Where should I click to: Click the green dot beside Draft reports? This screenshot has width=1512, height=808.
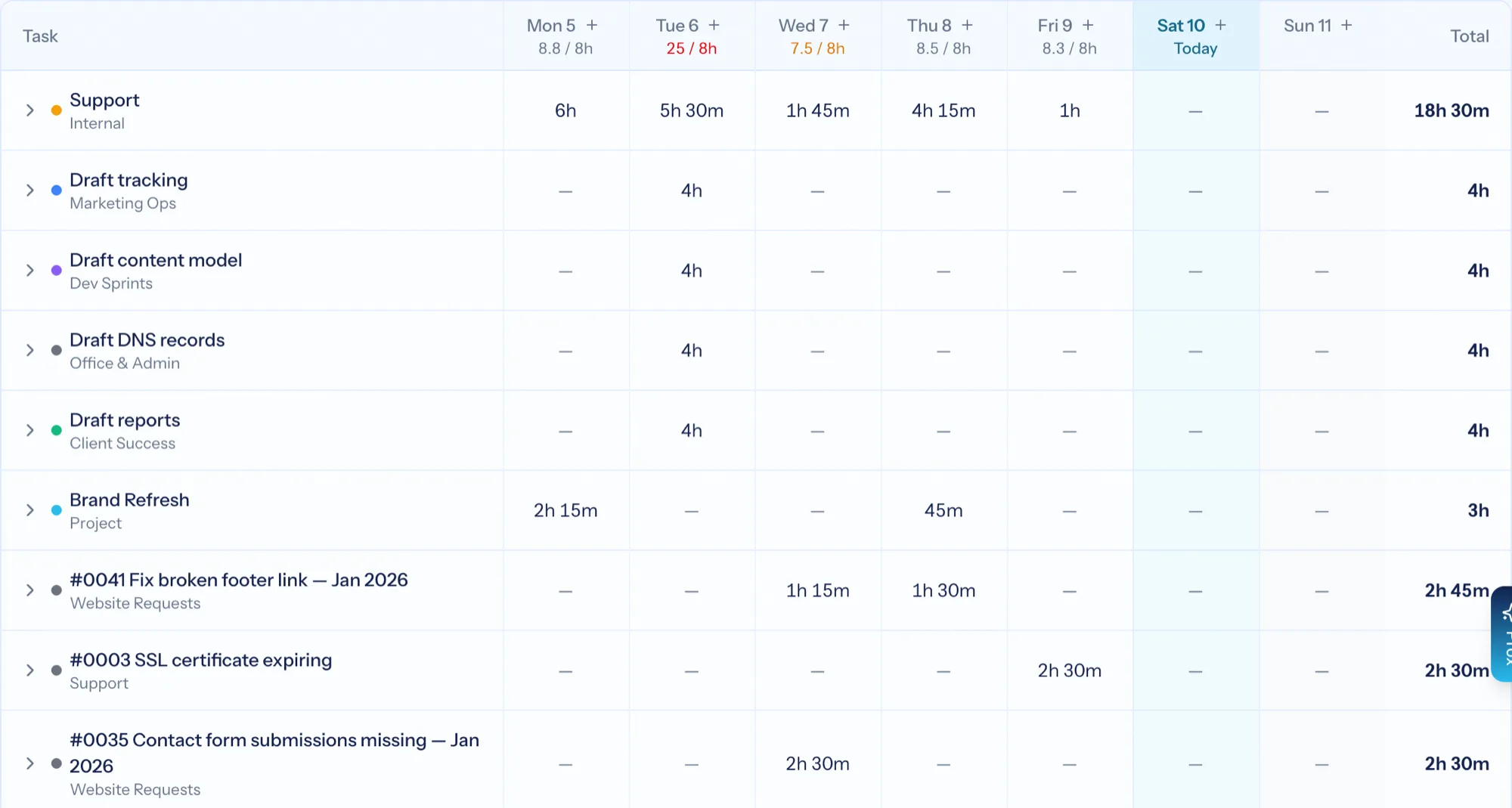pos(56,430)
